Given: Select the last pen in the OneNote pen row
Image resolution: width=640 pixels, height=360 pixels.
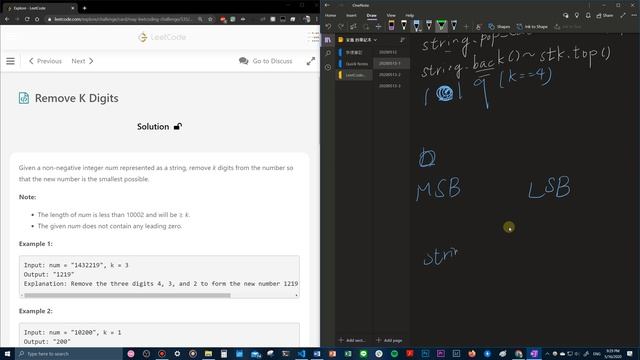Looking at the screenshot, I should (454, 26).
